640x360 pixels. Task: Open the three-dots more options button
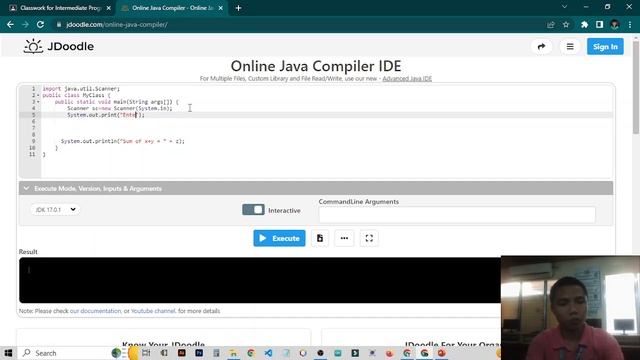344,238
